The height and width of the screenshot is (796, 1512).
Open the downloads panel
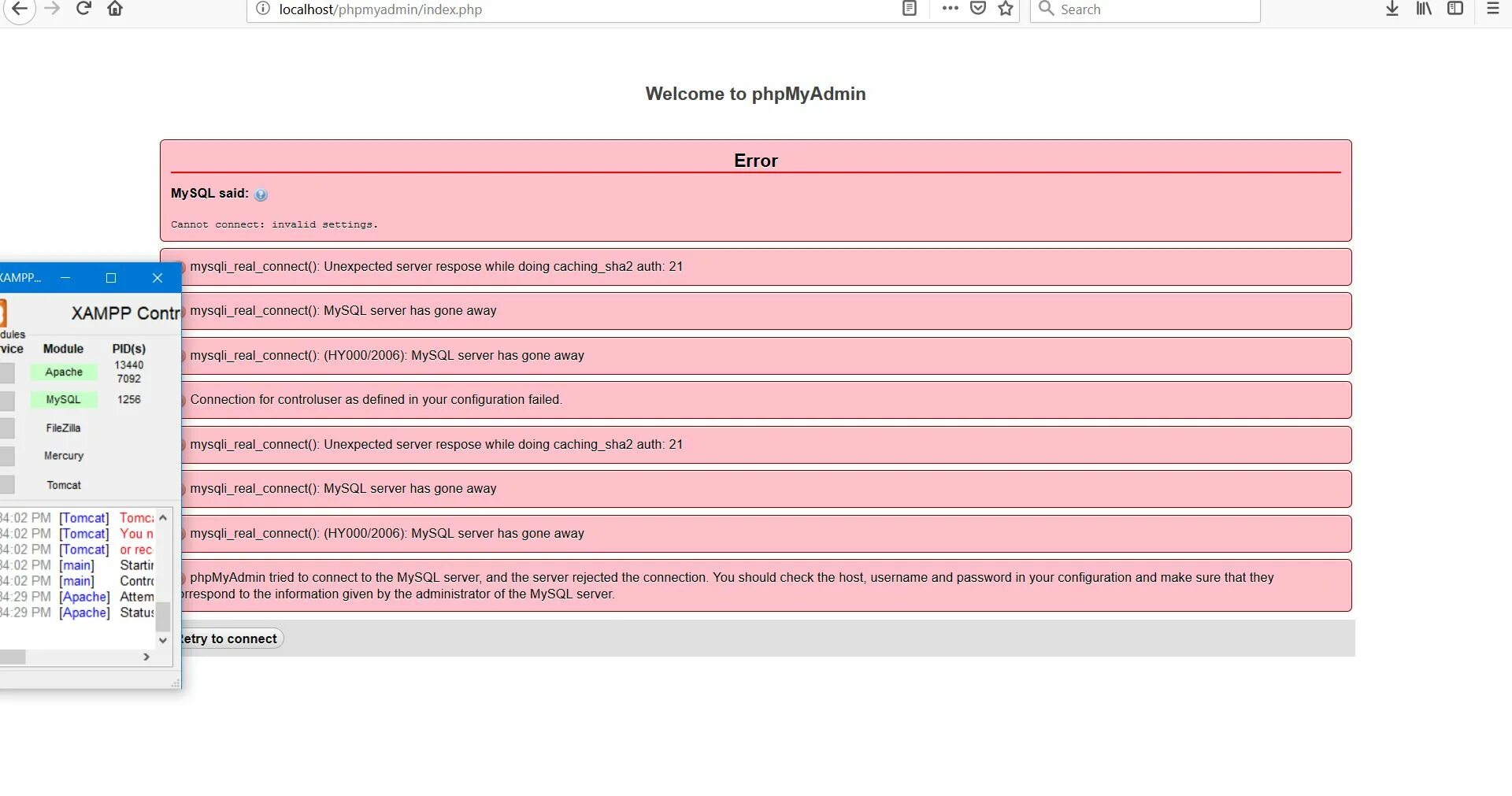coord(1392,9)
